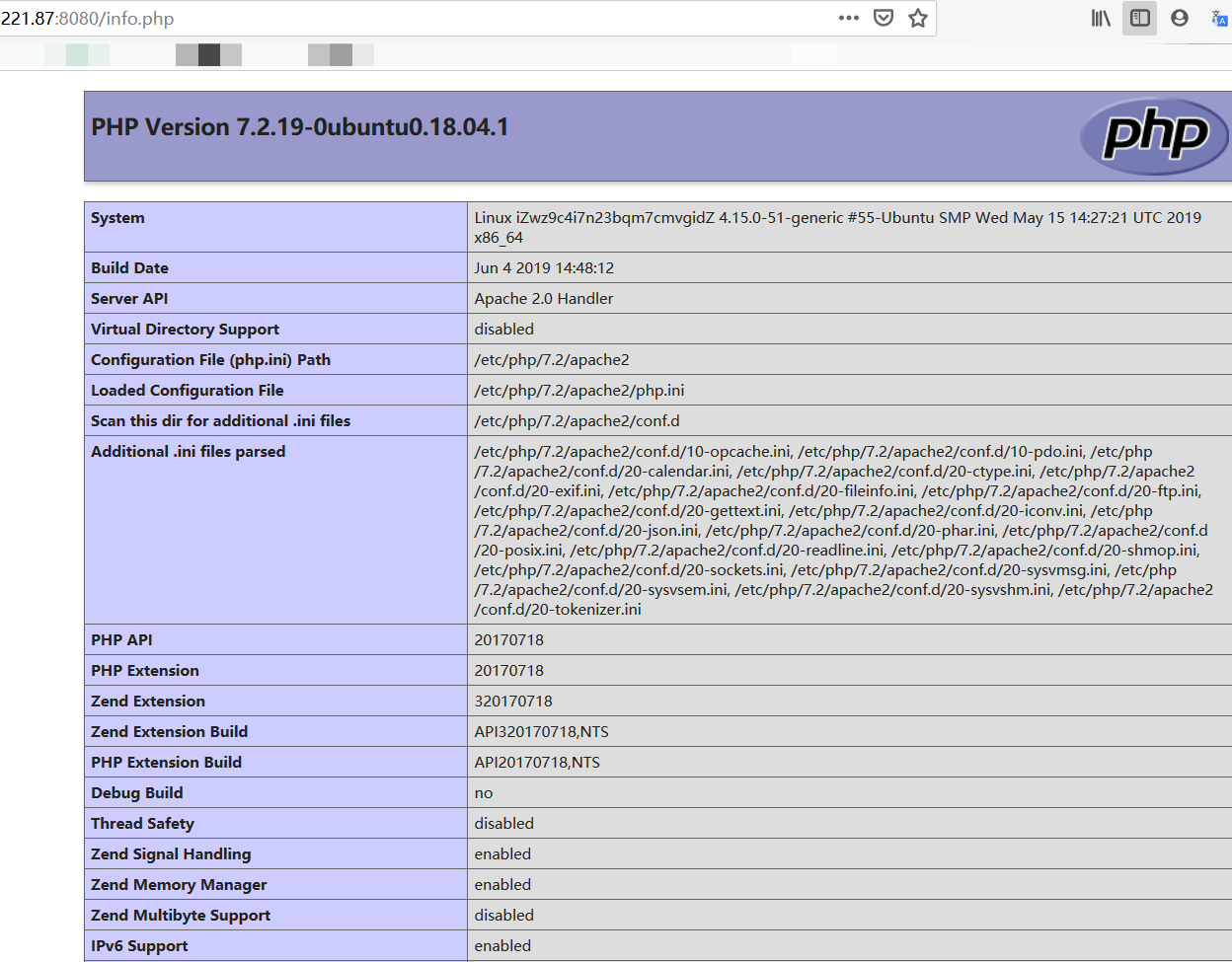Screen dimensions: 1232x962
Task: Select the '320170718' value
Action: (x=513, y=702)
